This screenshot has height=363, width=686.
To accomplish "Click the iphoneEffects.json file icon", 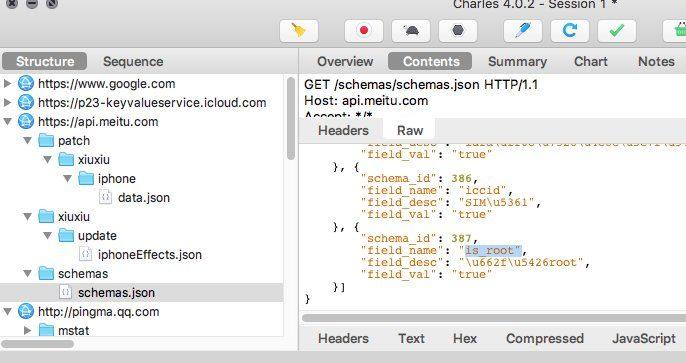I will tap(86, 255).
